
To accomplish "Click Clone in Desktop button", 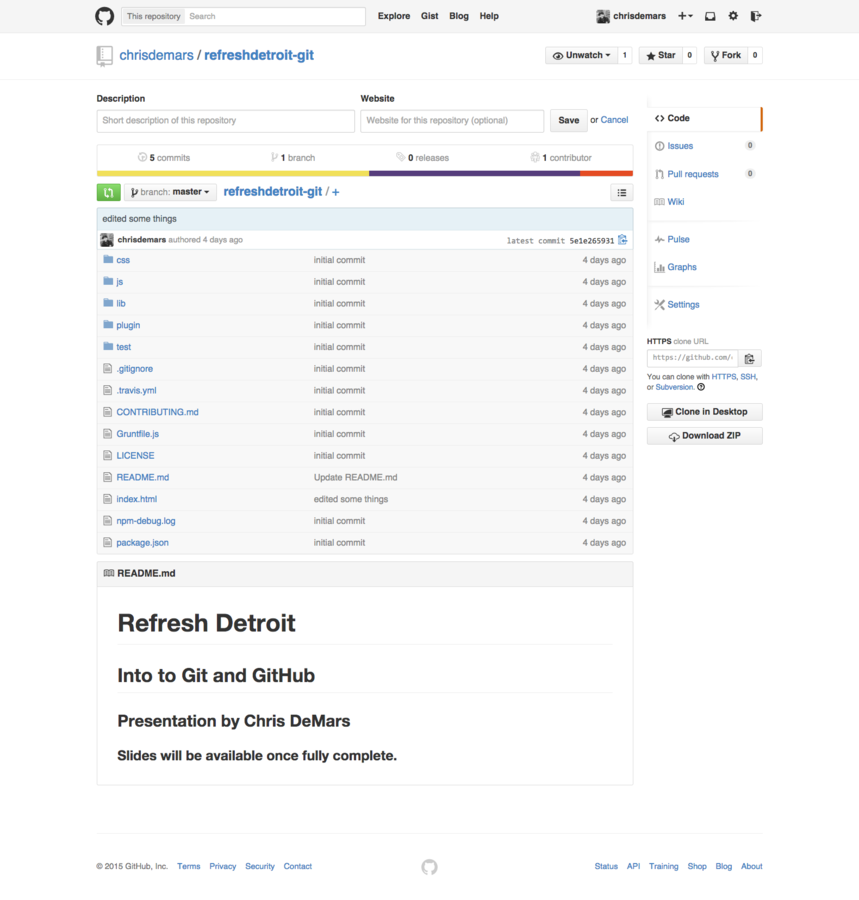I will pos(705,412).
